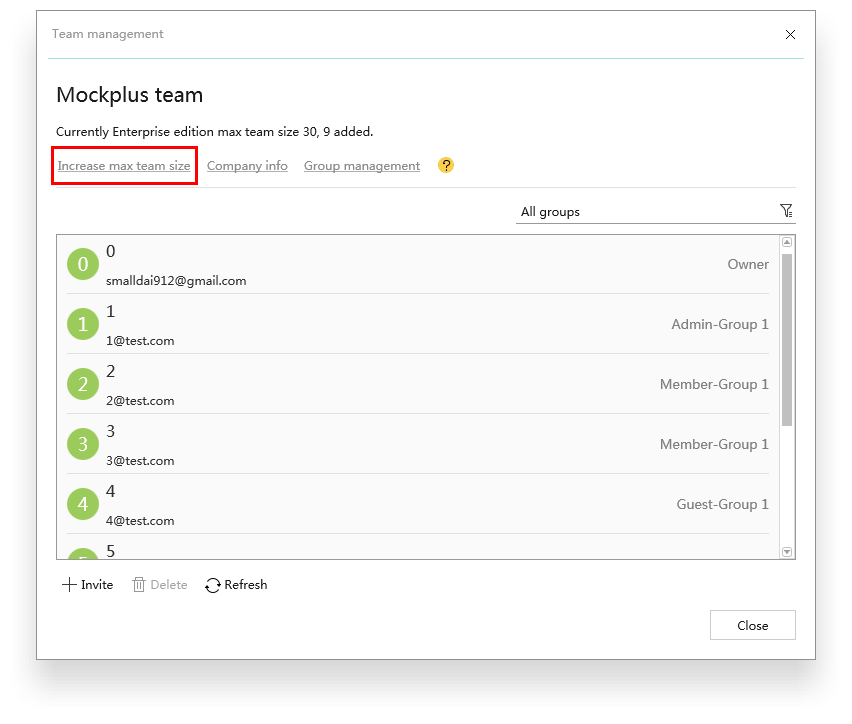Open the Increase max team size link
The height and width of the screenshot is (724, 852).
coord(124,166)
